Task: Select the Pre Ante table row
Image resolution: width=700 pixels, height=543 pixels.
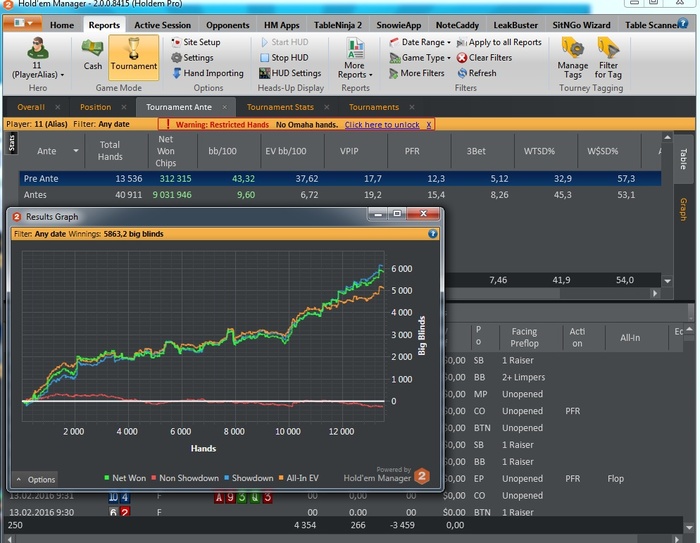Action: [40, 177]
